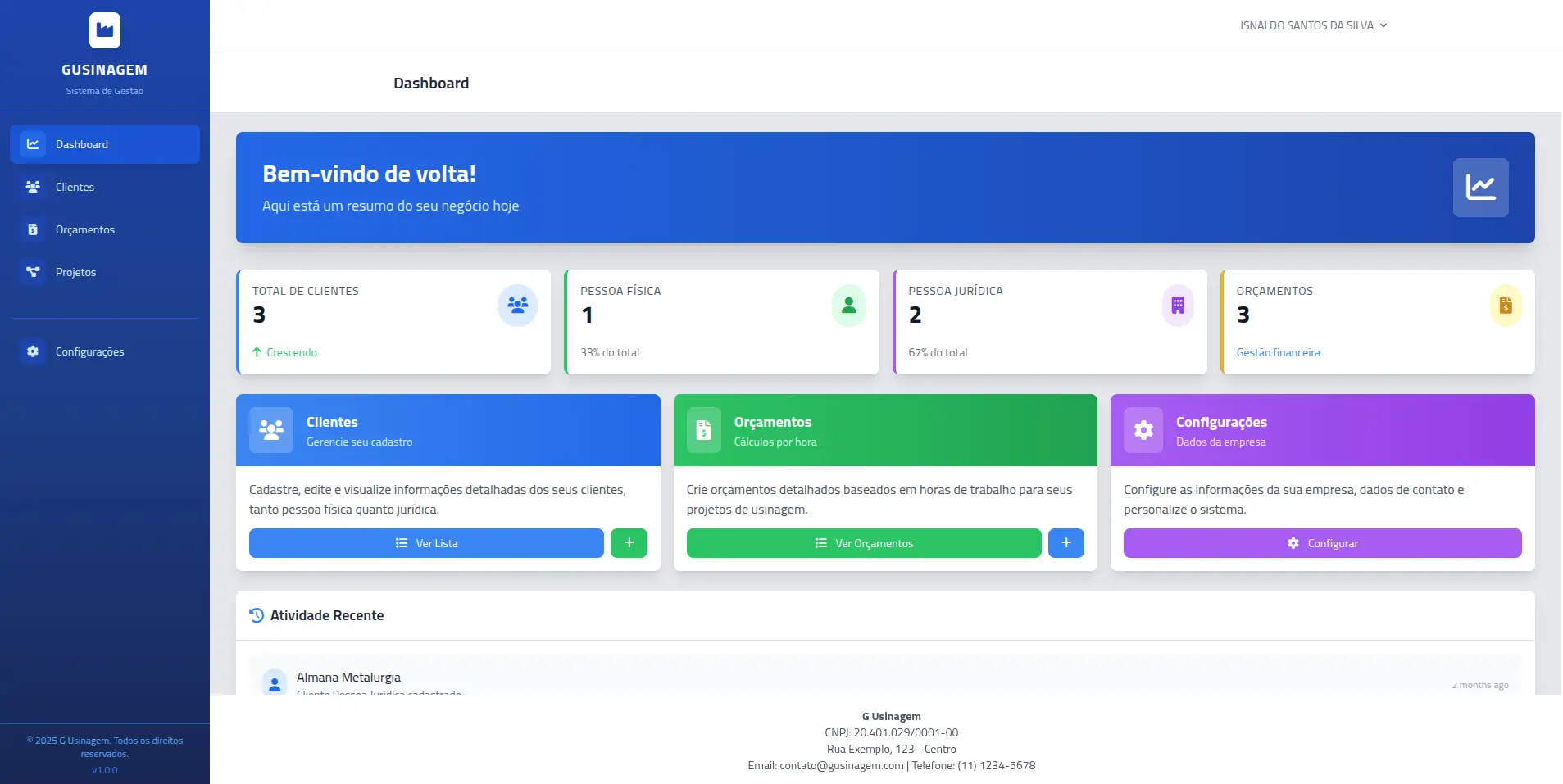Go to Clientes in the sidebar
This screenshot has width=1563, height=784.
(75, 187)
